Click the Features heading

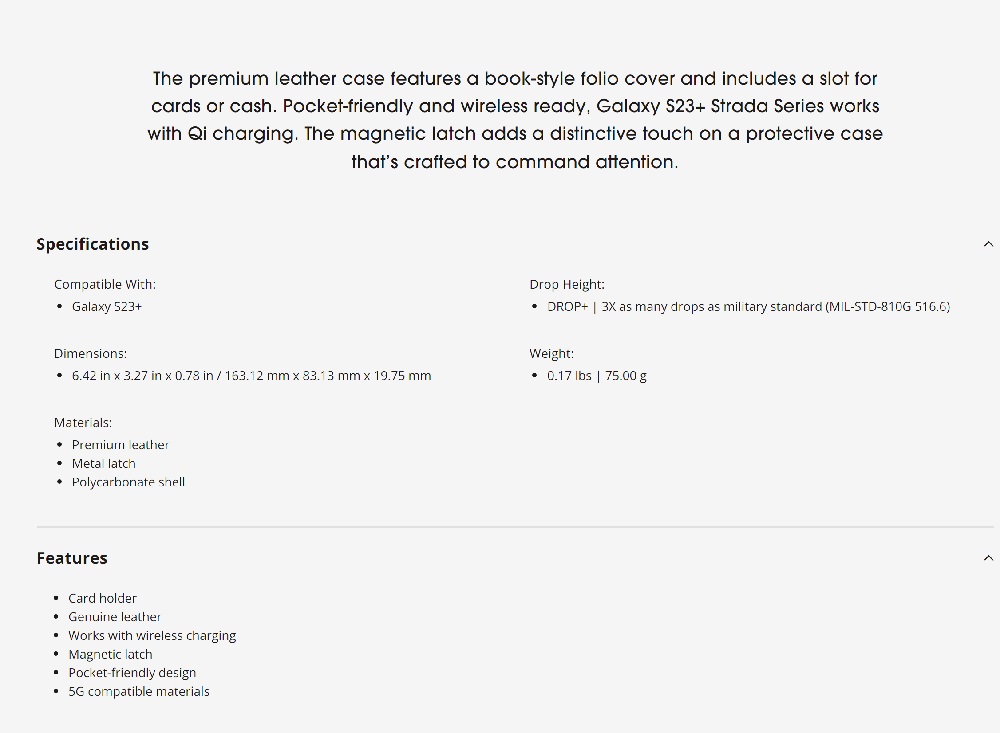point(72,558)
